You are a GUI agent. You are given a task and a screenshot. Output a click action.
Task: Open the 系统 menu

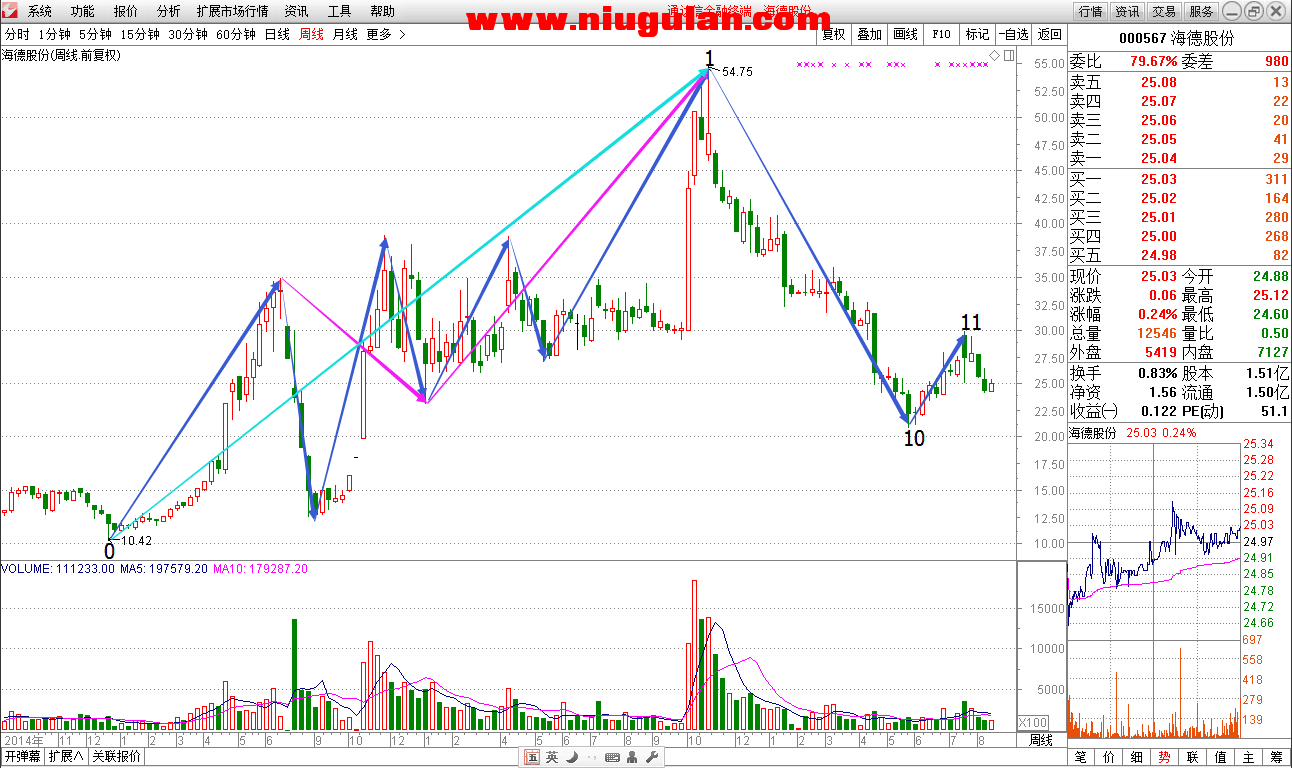click(40, 12)
